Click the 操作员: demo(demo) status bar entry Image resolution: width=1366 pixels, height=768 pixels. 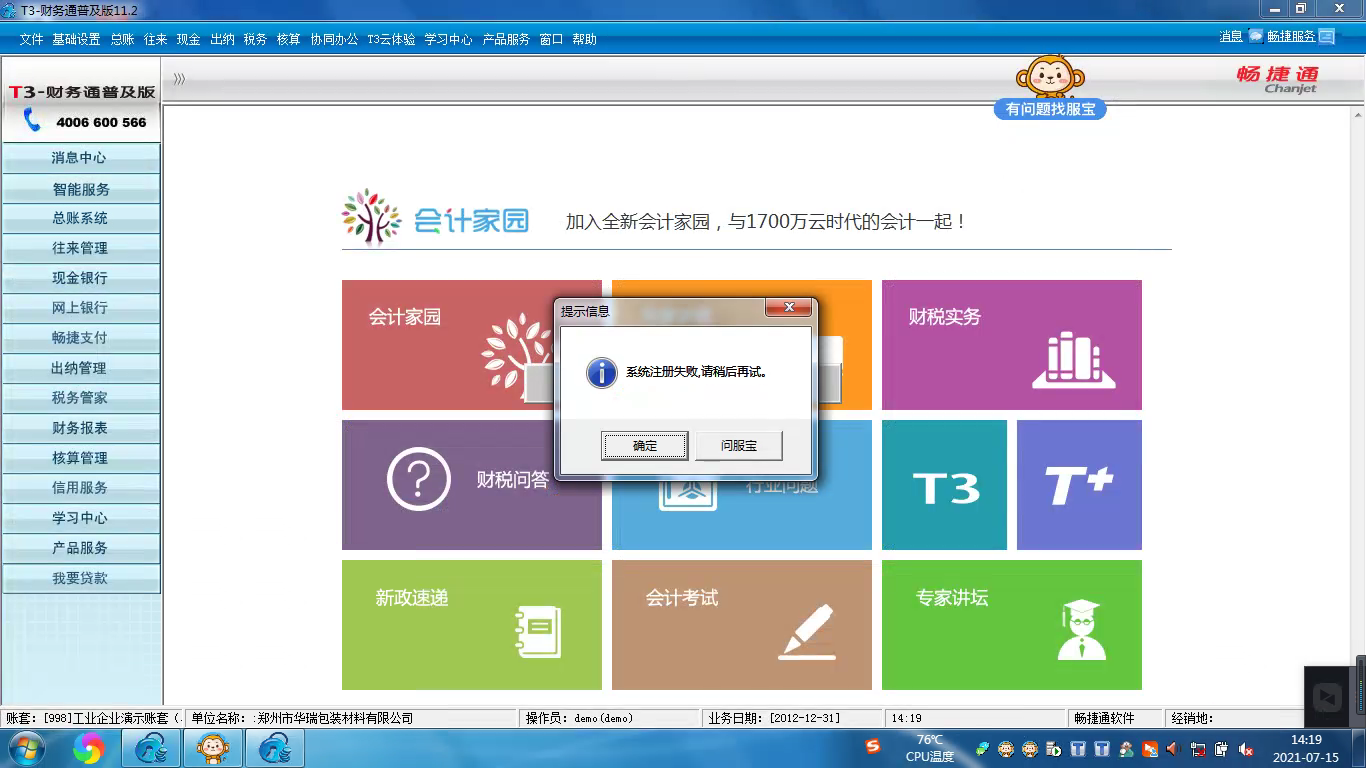tap(609, 718)
